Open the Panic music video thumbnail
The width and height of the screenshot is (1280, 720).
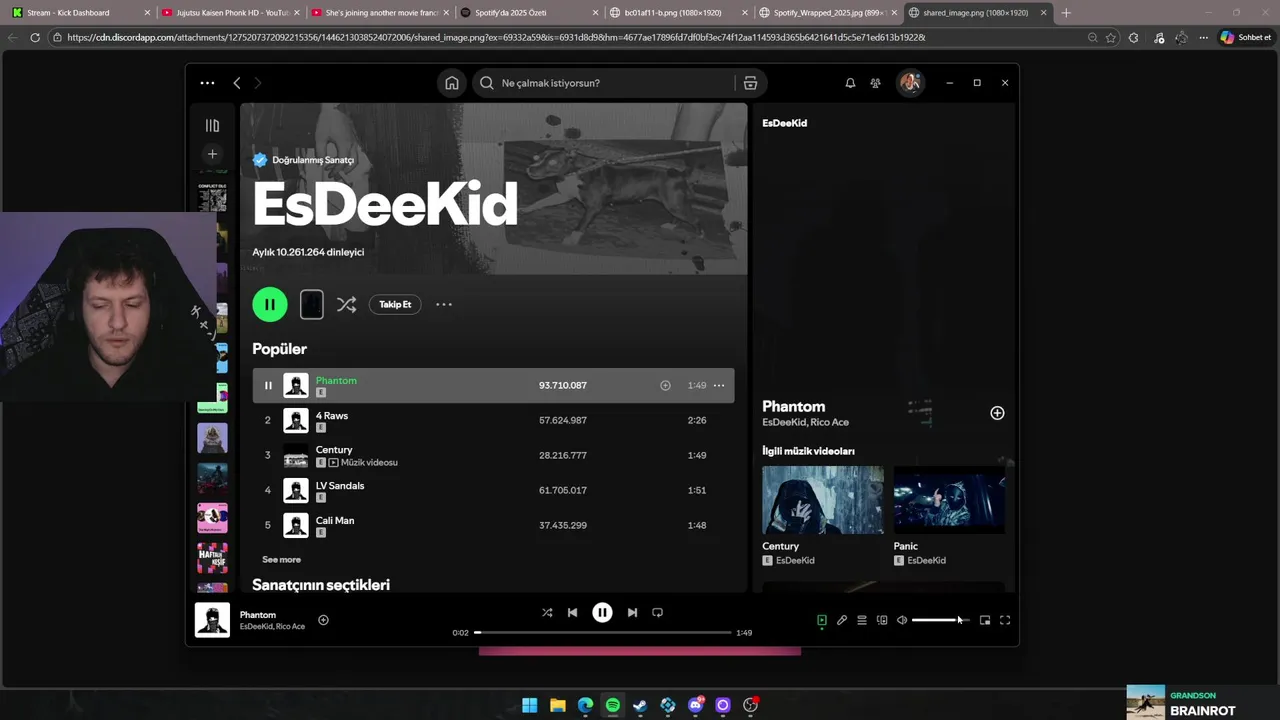tap(949, 500)
